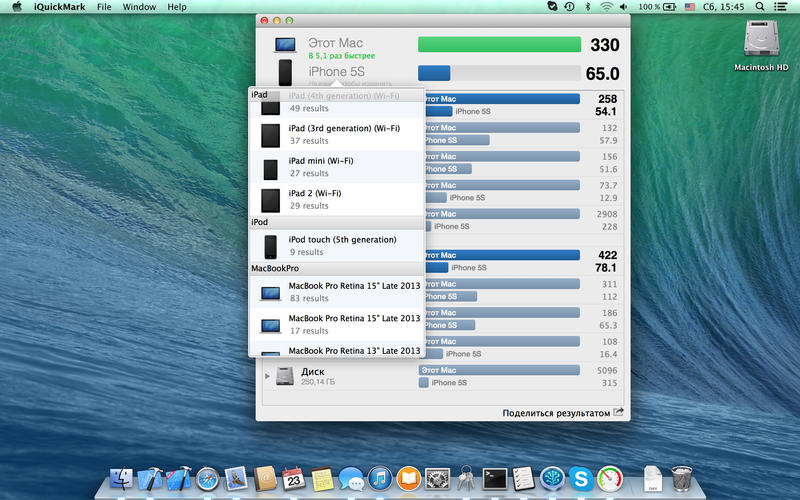Select iPad 2 (Wi-Fi) entry
Image resolution: width=800 pixels, height=500 pixels.
click(337, 199)
